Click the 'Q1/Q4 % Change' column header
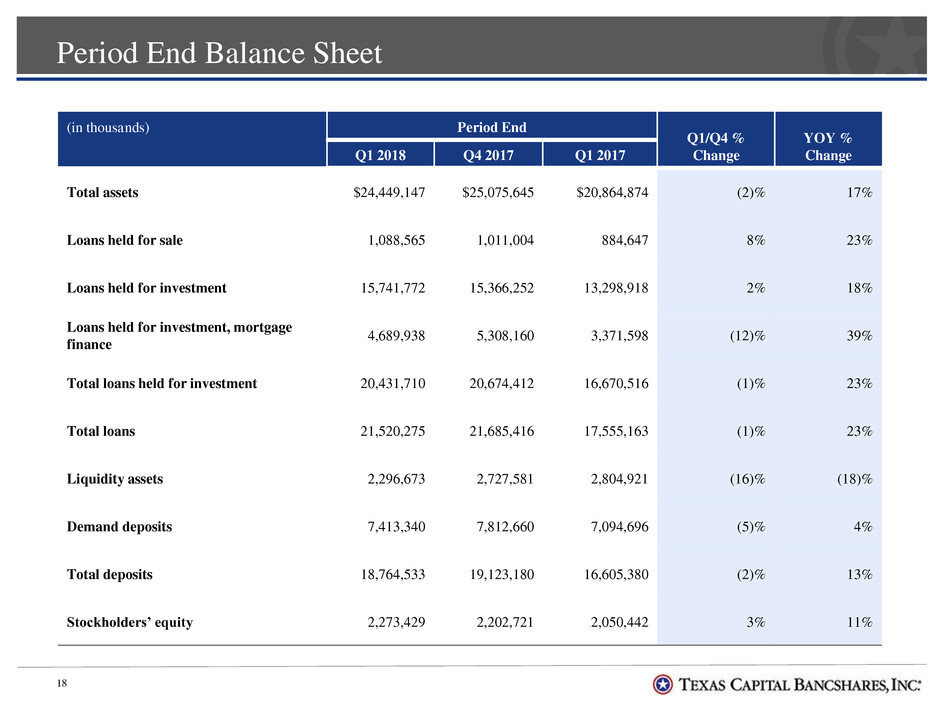The height and width of the screenshot is (705, 940). (x=716, y=146)
